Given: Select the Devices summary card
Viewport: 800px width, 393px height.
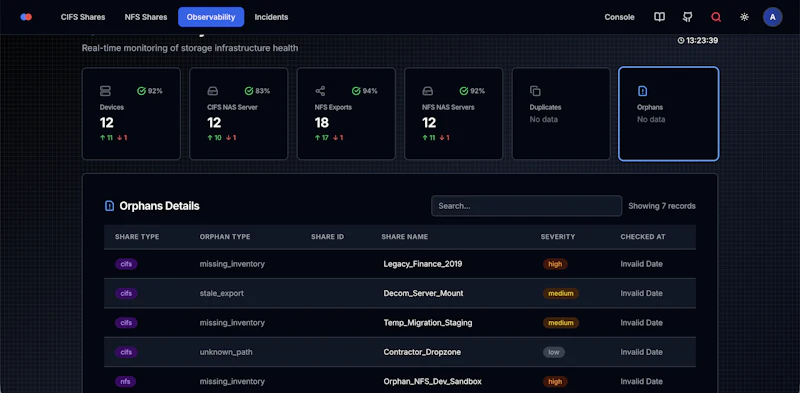Looking at the screenshot, I should [x=131, y=114].
